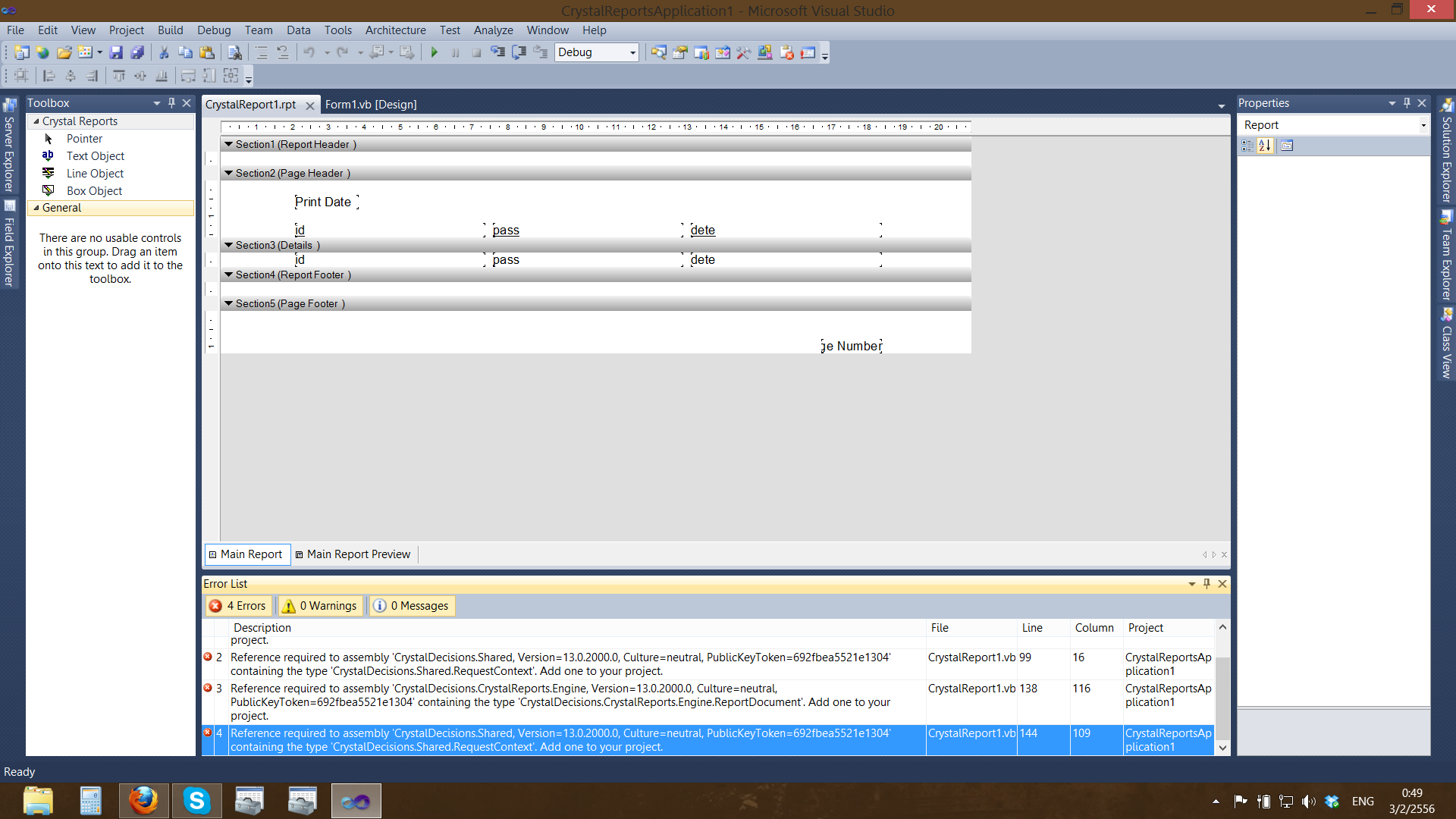Toggle the 0 Warnings filter button
The height and width of the screenshot is (819, 1456).
[x=319, y=606]
